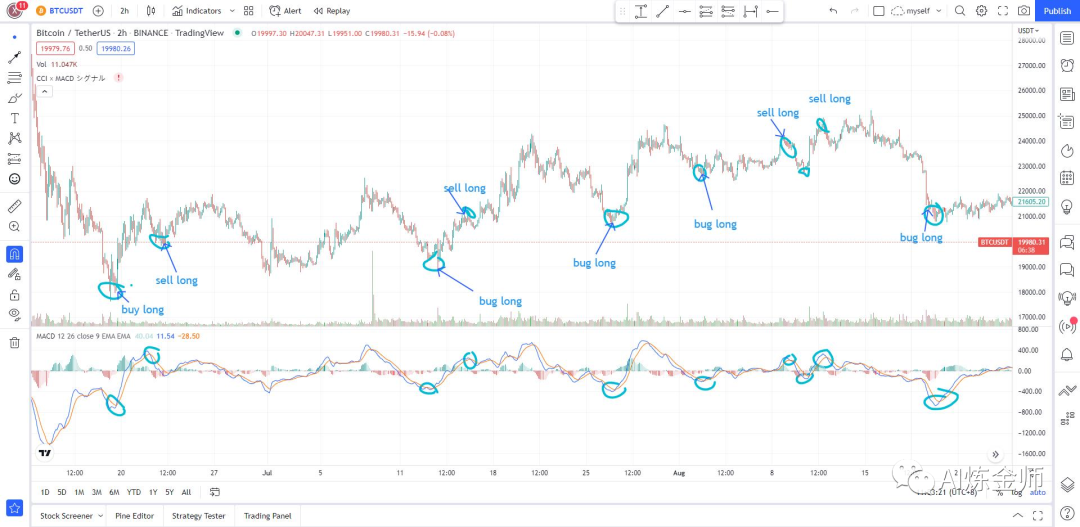
Task: Take a chart snapshot with camera icon
Action: point(1024,11)
